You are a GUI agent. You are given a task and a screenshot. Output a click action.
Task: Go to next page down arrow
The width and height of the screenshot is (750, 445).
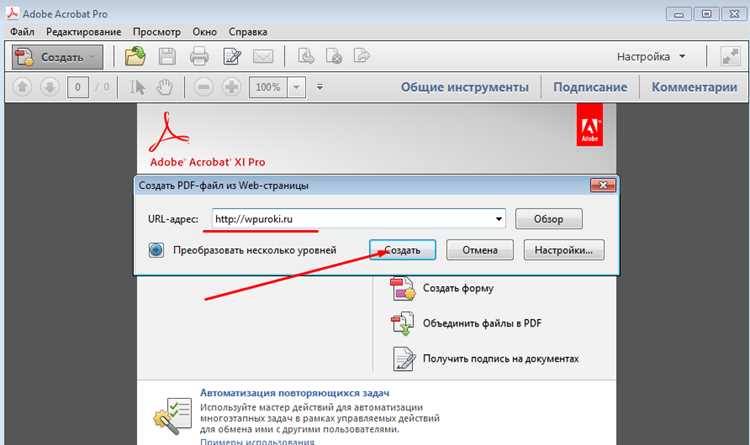[x=50, y=87]
